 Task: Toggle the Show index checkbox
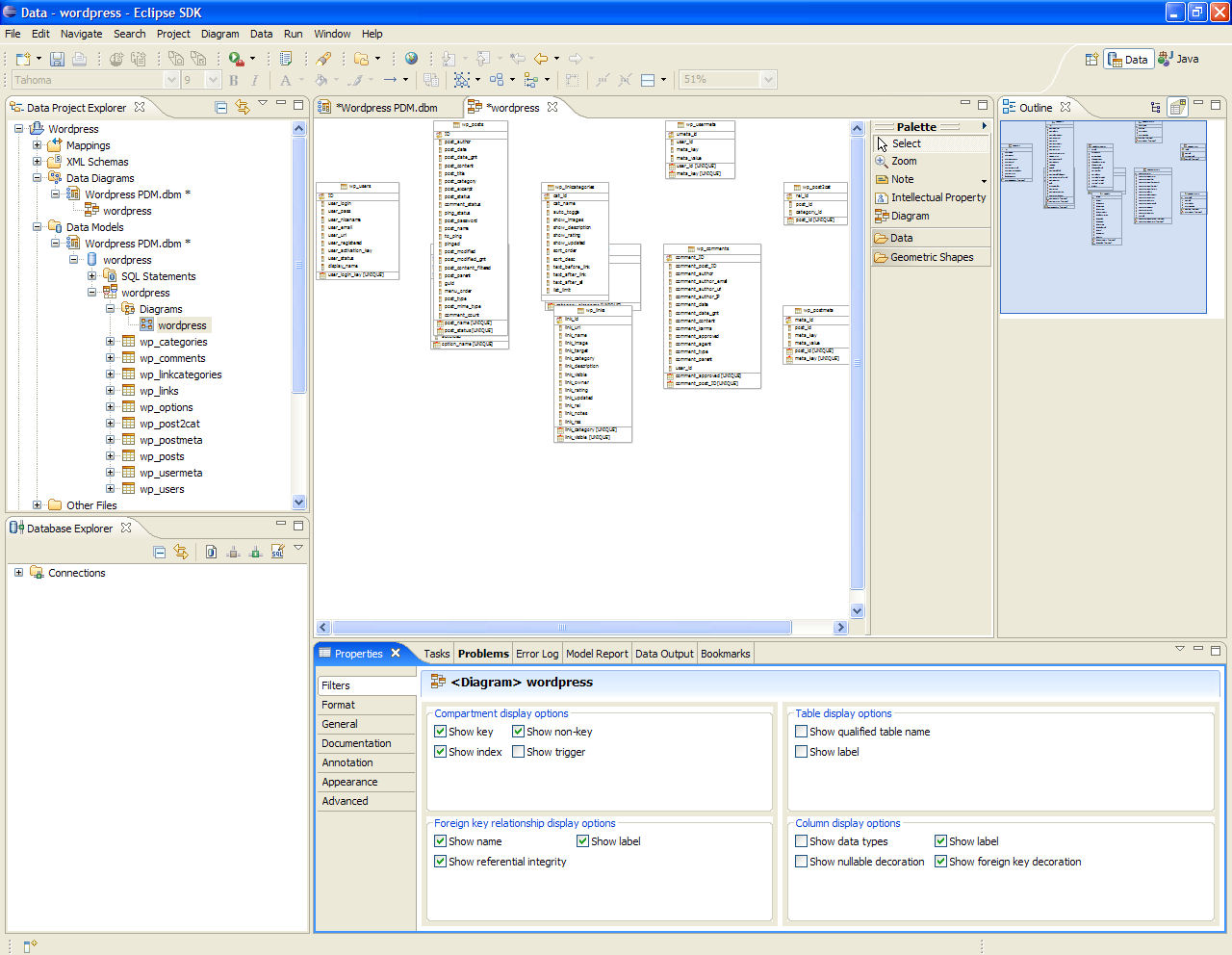pyautogui.click(x=441, y=752)
